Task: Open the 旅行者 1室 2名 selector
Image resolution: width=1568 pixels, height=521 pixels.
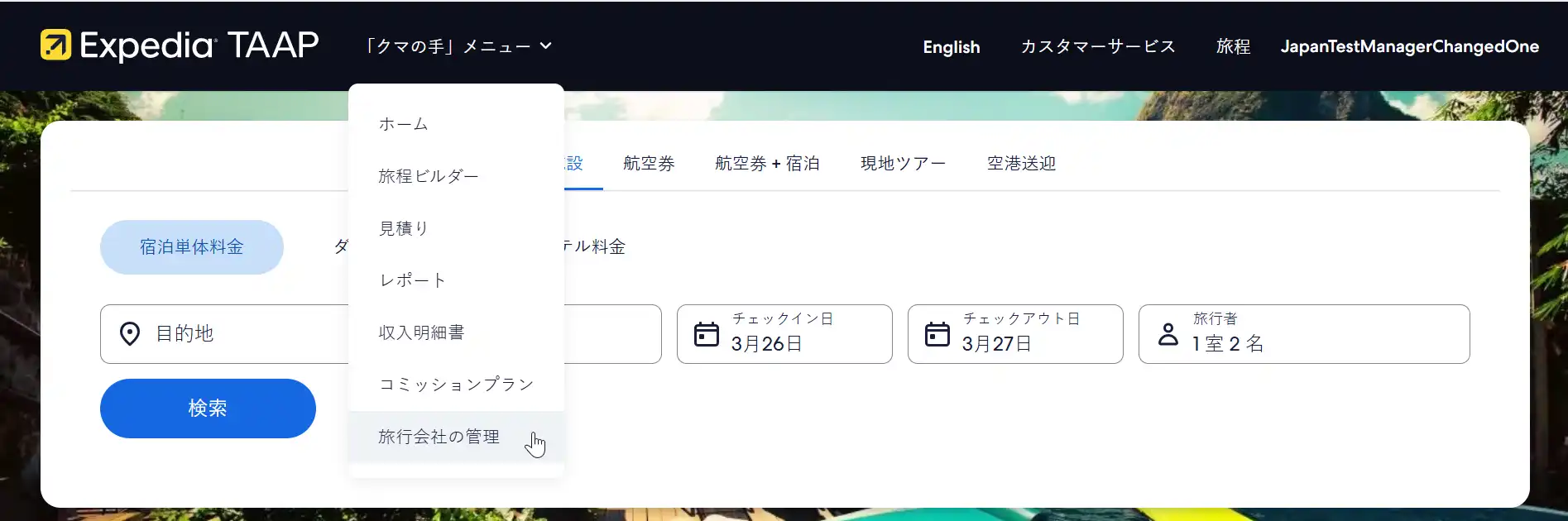Action: [1303, 334]
